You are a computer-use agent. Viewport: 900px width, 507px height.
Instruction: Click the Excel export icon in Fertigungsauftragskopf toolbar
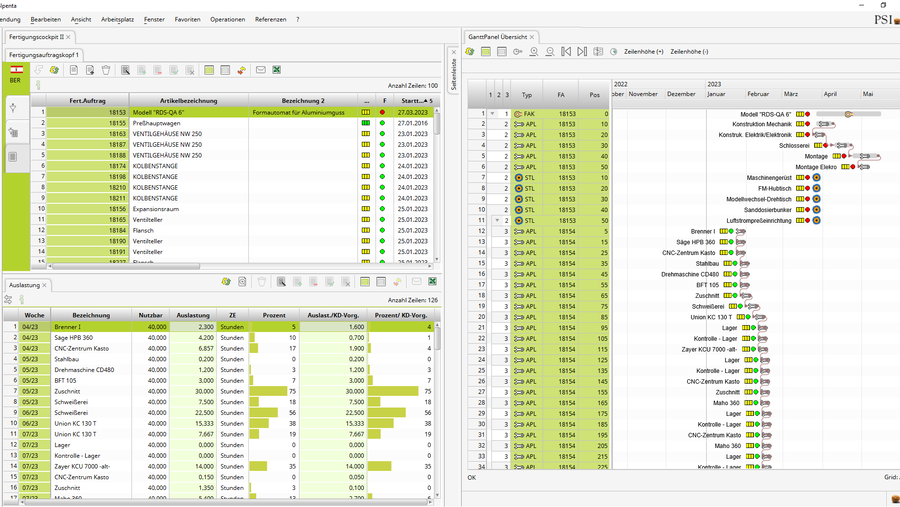coord(277,70)
